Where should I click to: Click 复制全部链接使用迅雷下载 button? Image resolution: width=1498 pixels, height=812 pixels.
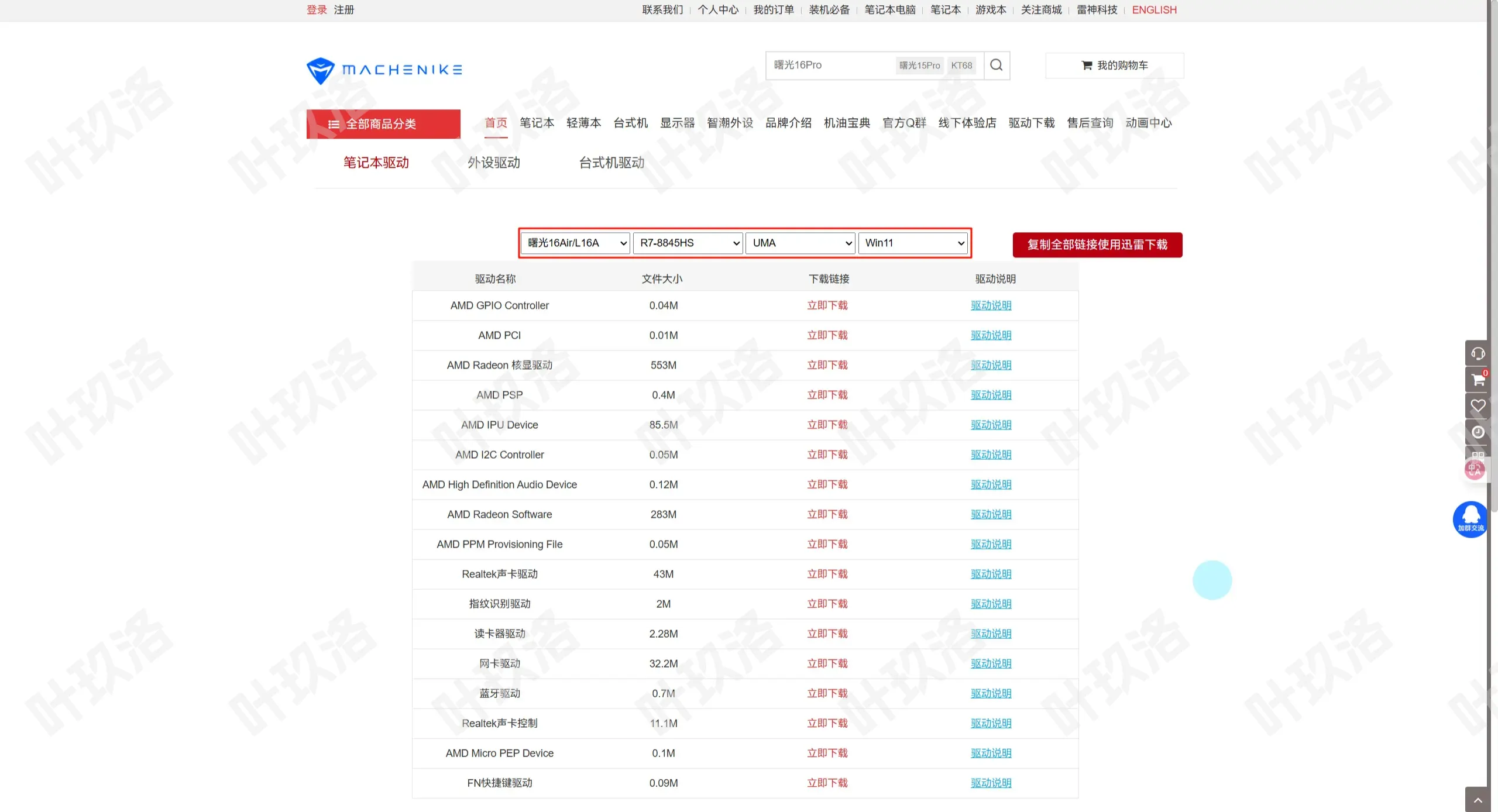point(1098,245)
